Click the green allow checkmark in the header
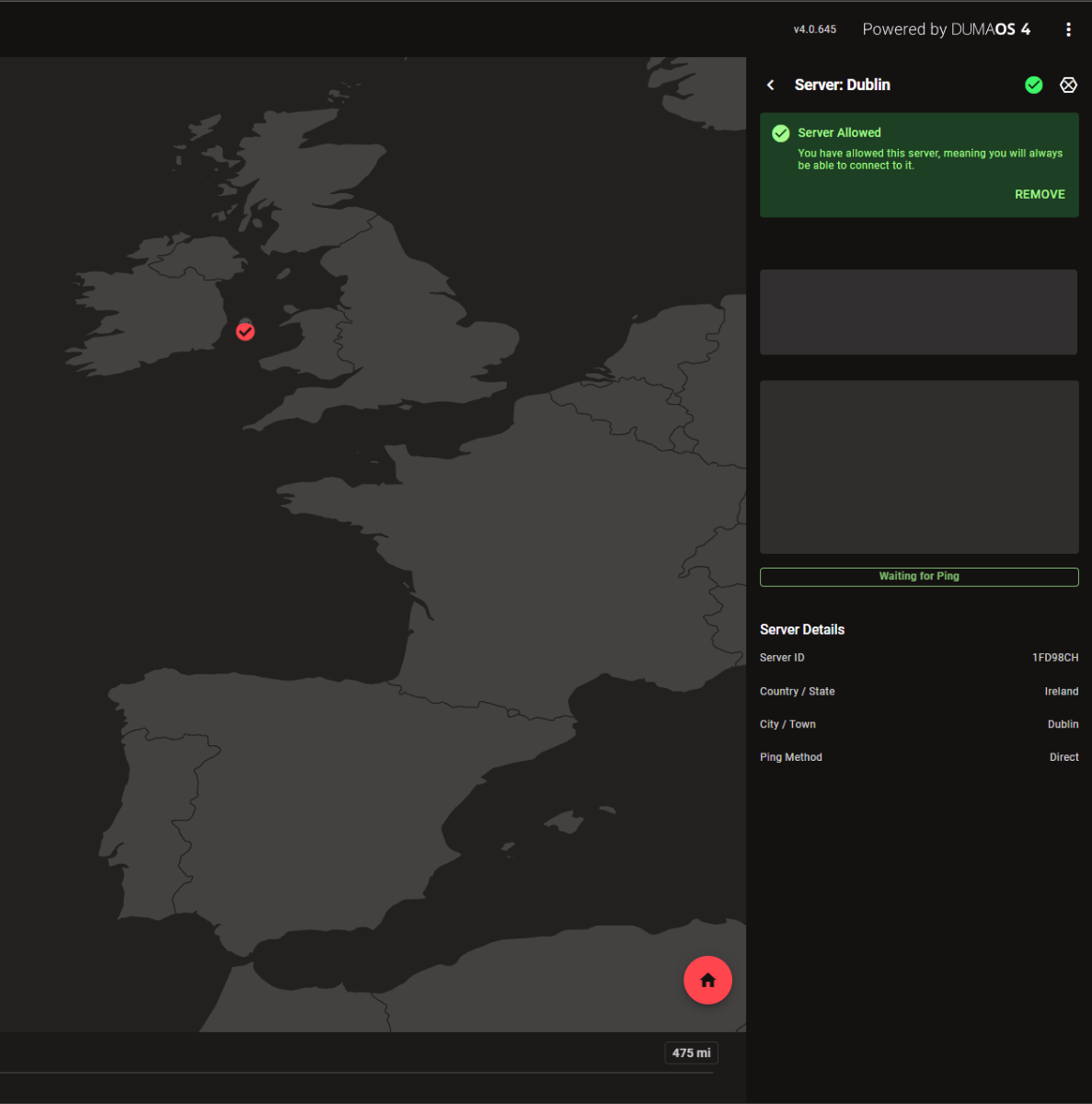The width and height of the screenshot is (1092, 1104). (1034, 85)
